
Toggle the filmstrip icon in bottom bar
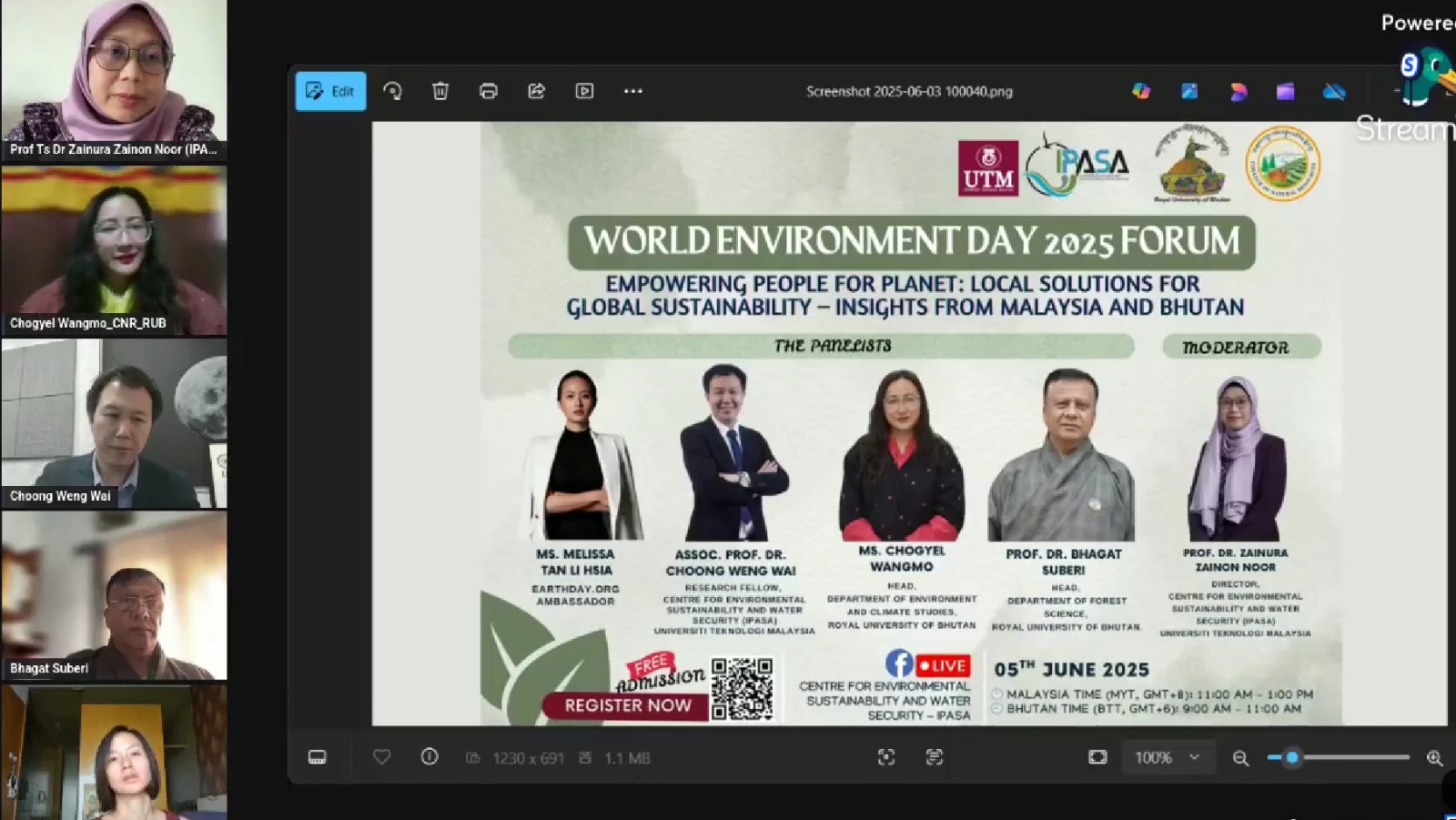317,757
